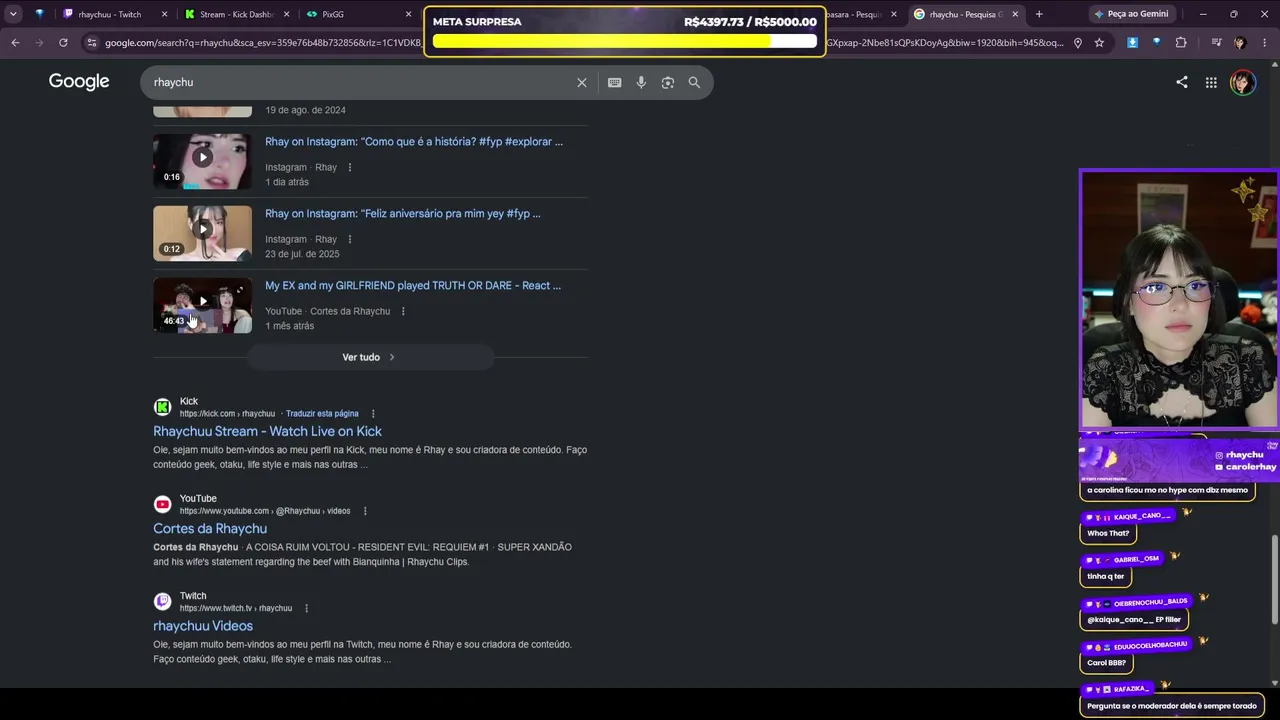
Task: Share the search results page
Action: (x=1182, y=83)
